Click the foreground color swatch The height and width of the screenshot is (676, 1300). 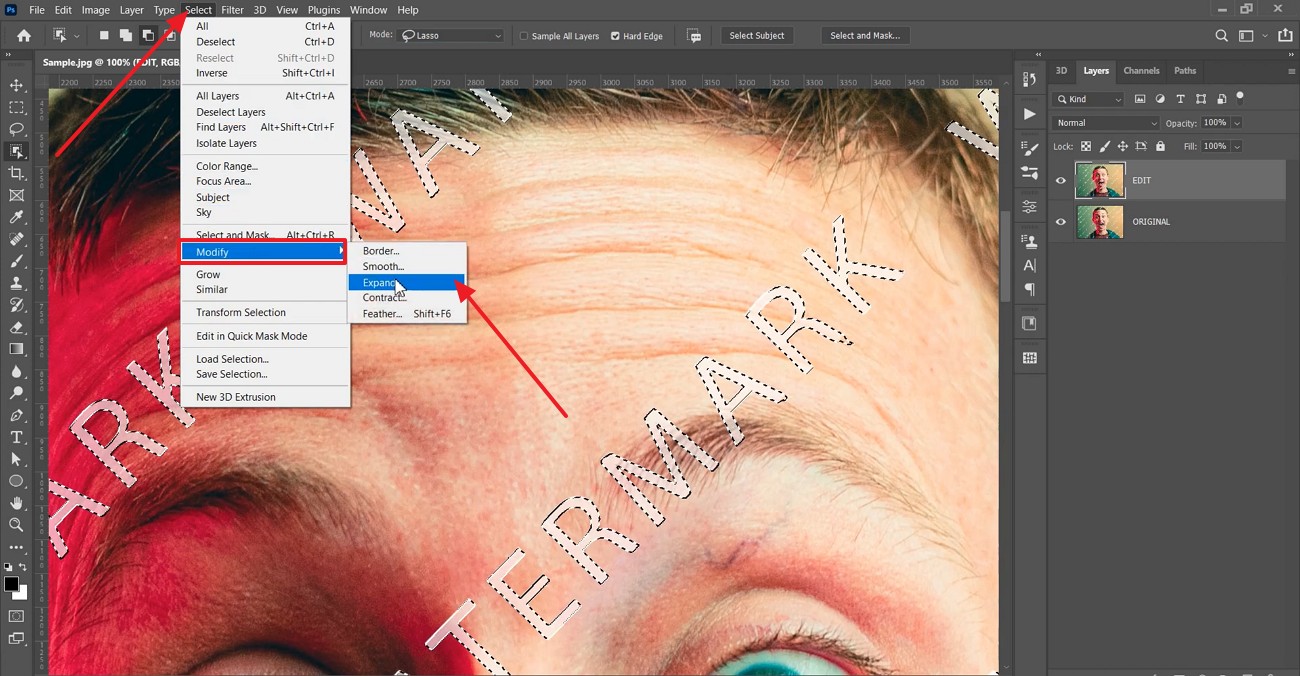(11, 582)
